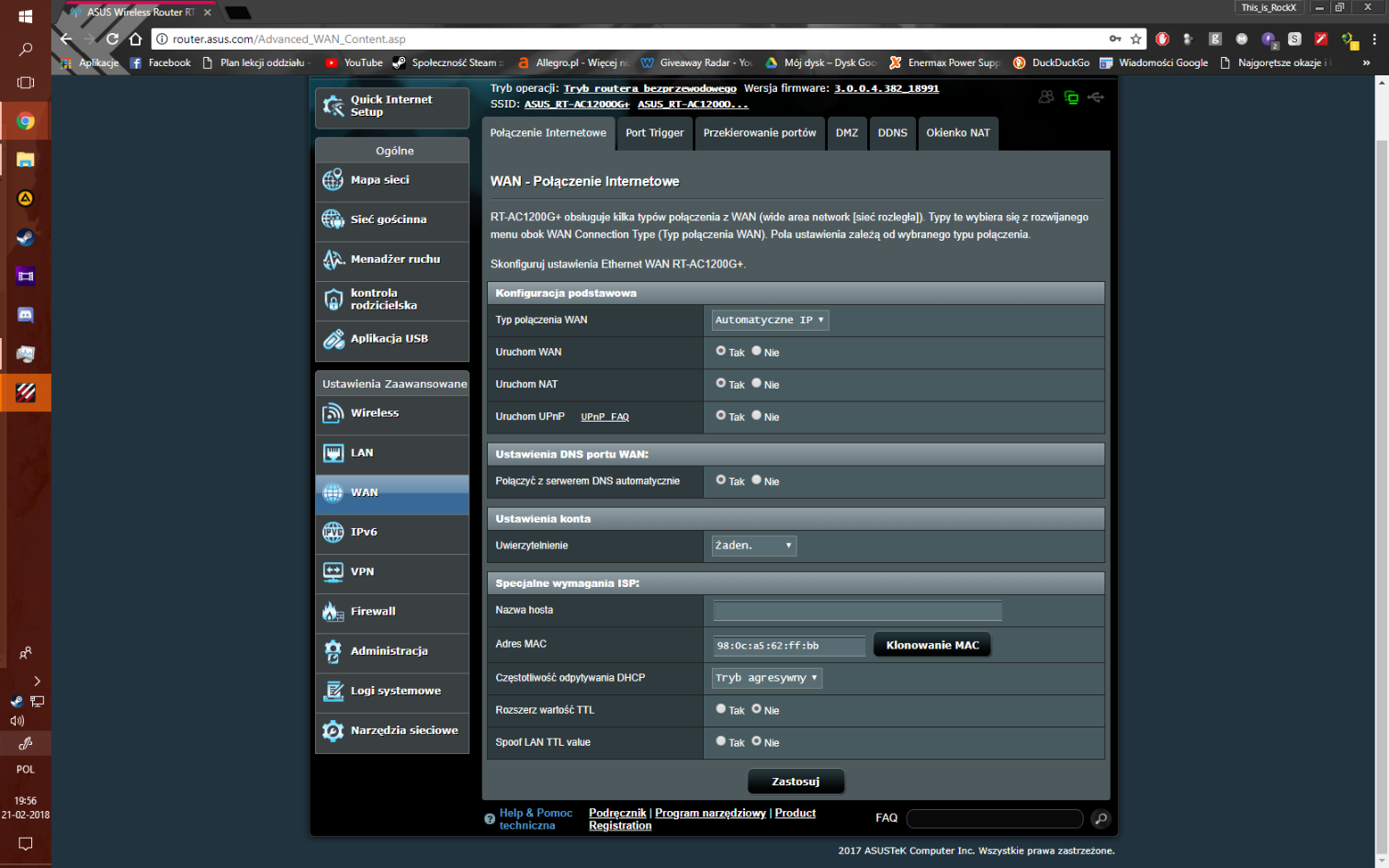This screenshot has height=868, width=1389.
Task: Reload the page with browser refresh icon
Action: point(112,39)
